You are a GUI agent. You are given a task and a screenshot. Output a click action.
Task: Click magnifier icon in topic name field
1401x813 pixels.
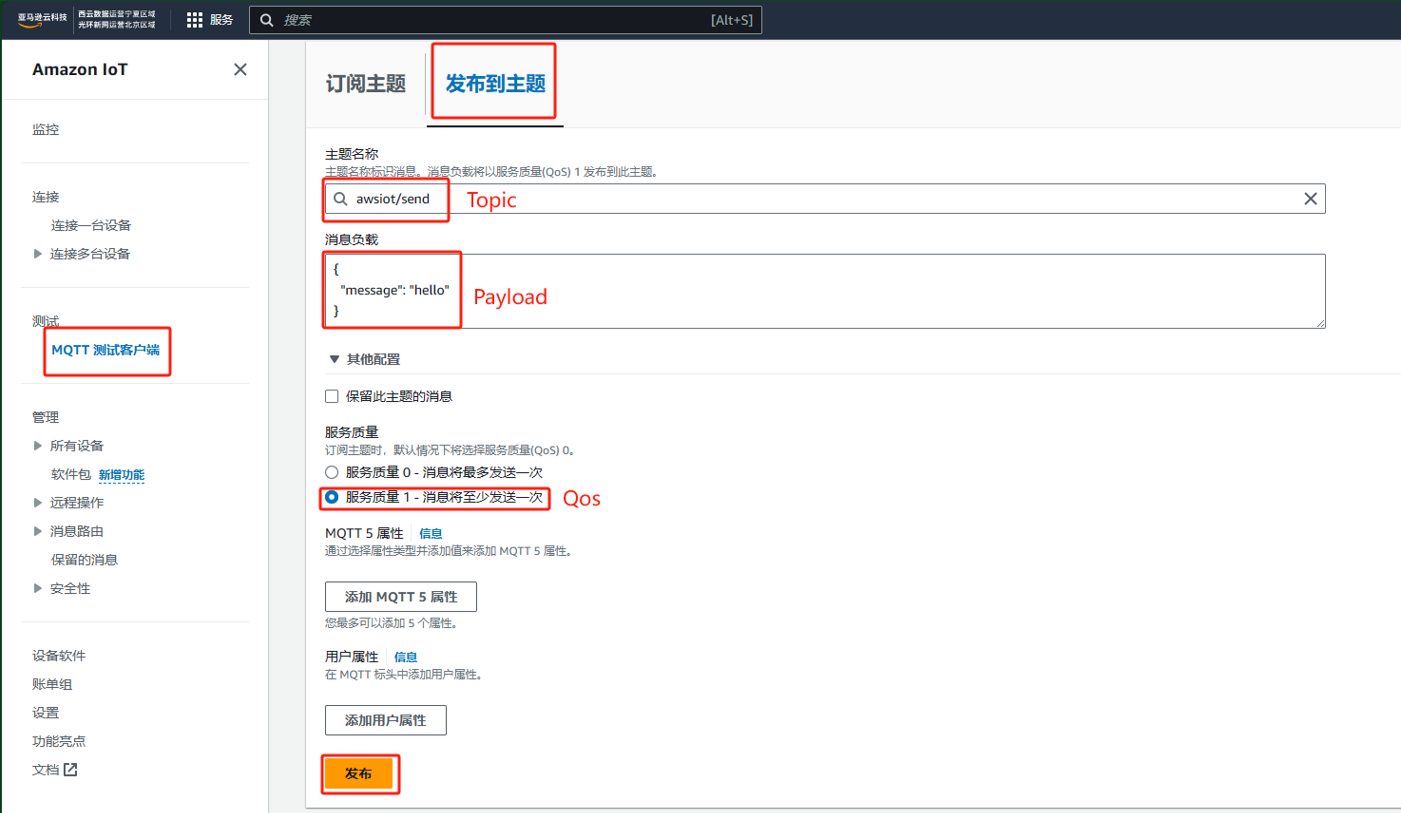coord(341,199)
